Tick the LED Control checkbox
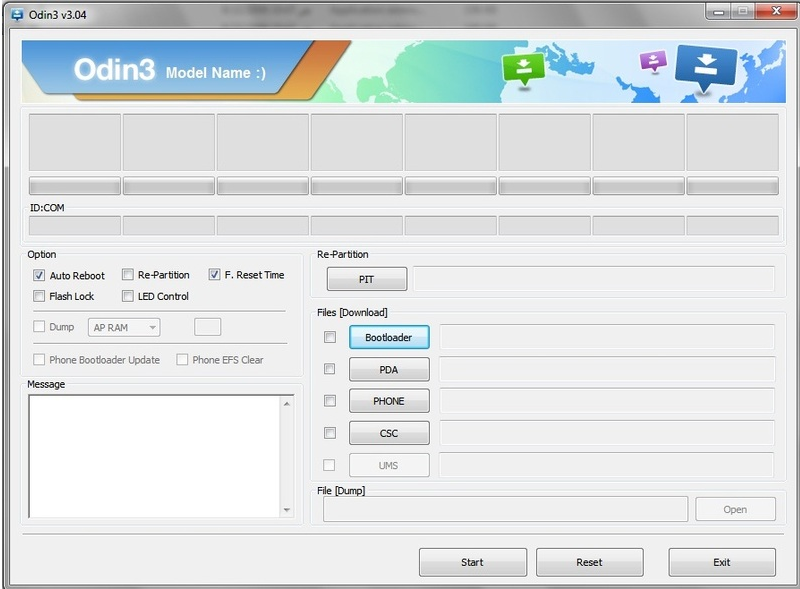This screenshot has width=800, height=589. (x=128, y=296)
